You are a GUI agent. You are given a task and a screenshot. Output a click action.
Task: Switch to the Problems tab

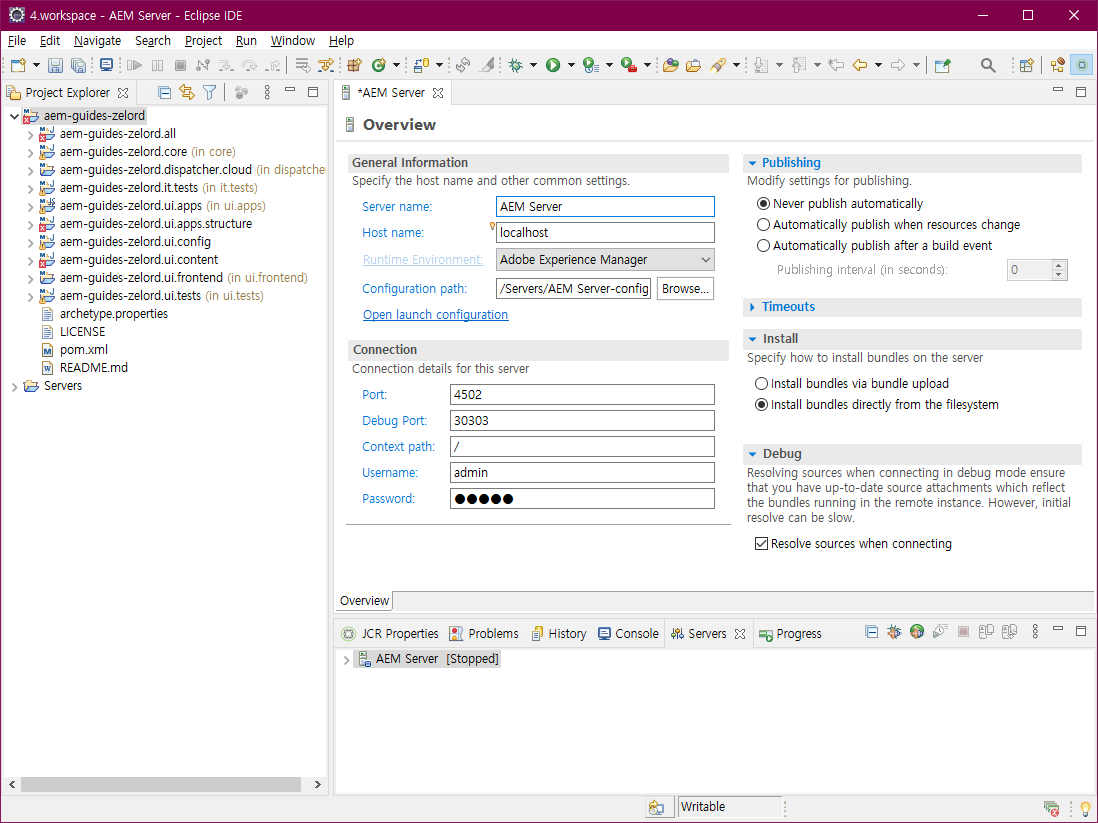[x=484, y=633]
